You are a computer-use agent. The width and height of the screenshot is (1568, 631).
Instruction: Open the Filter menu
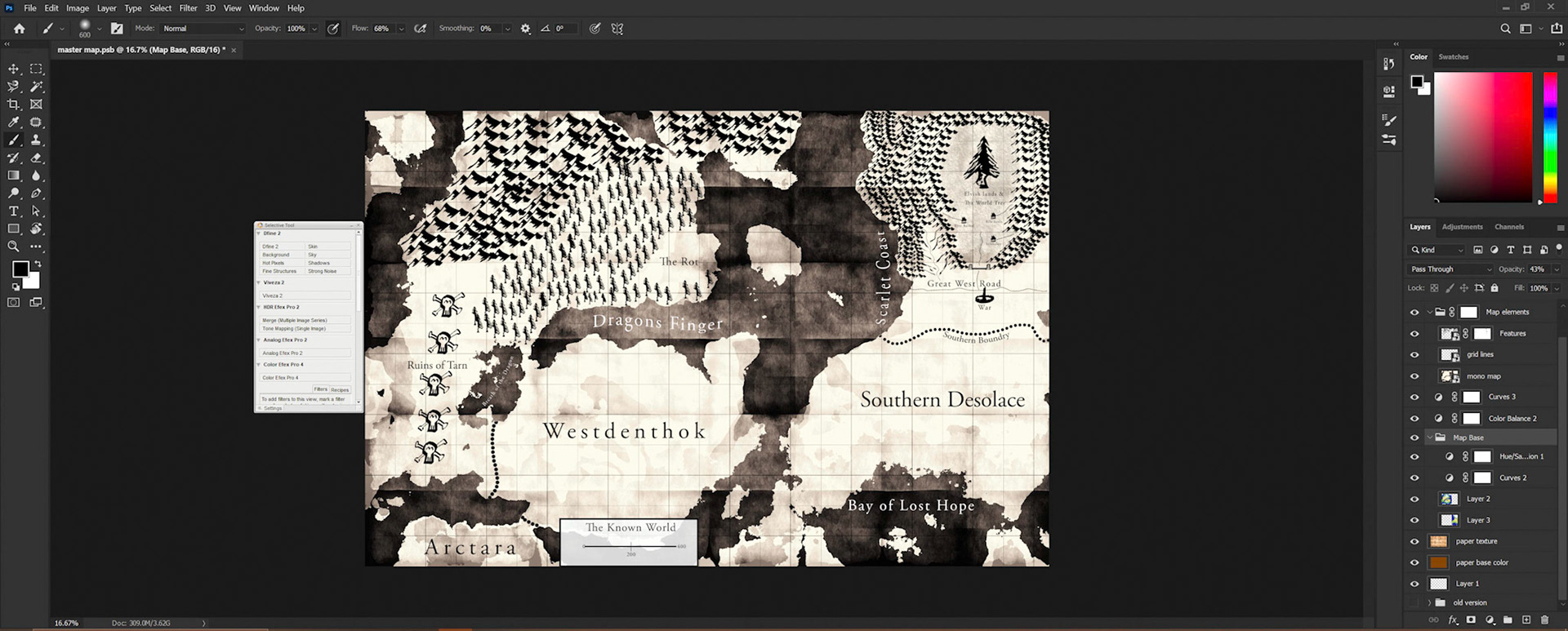(188, 8)
